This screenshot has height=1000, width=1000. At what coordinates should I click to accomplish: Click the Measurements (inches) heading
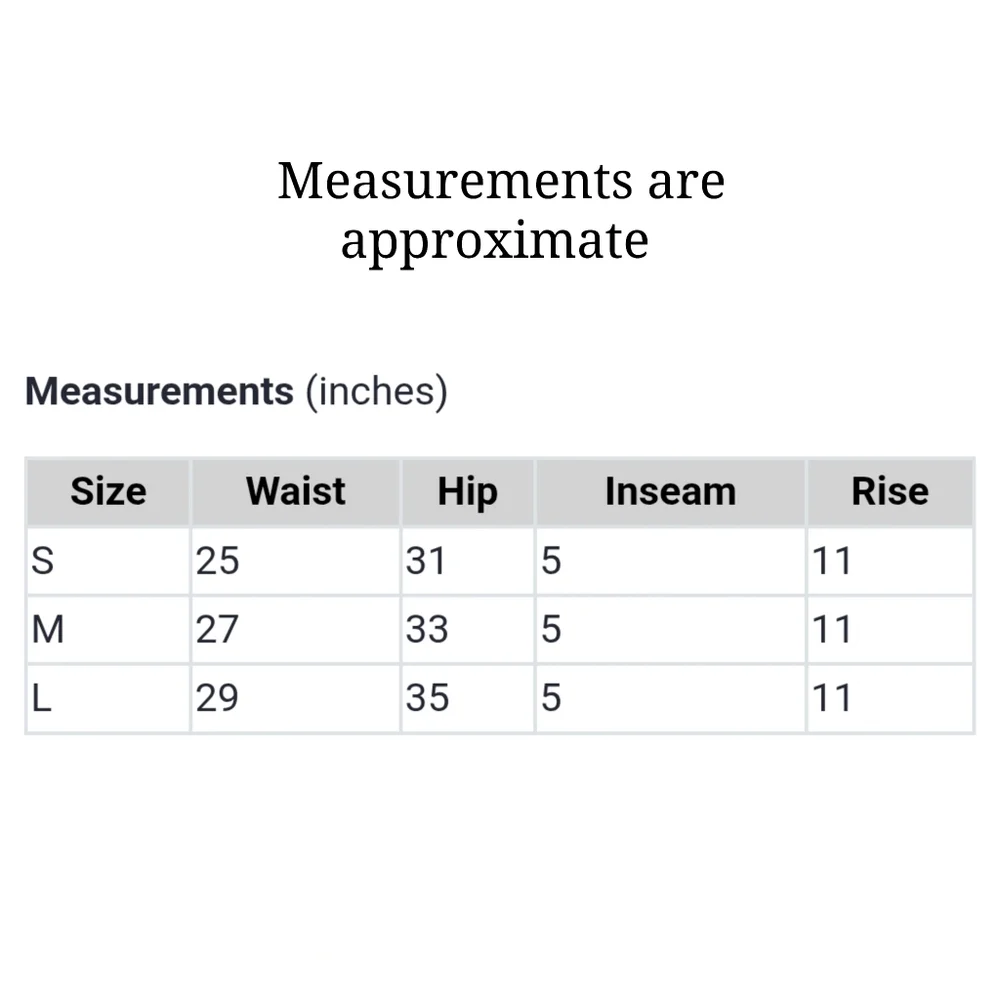point(236,391)
